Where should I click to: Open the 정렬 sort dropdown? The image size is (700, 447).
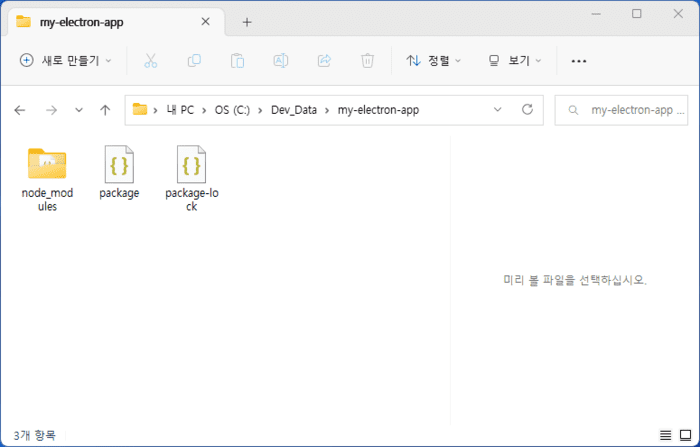coord(433,60)
